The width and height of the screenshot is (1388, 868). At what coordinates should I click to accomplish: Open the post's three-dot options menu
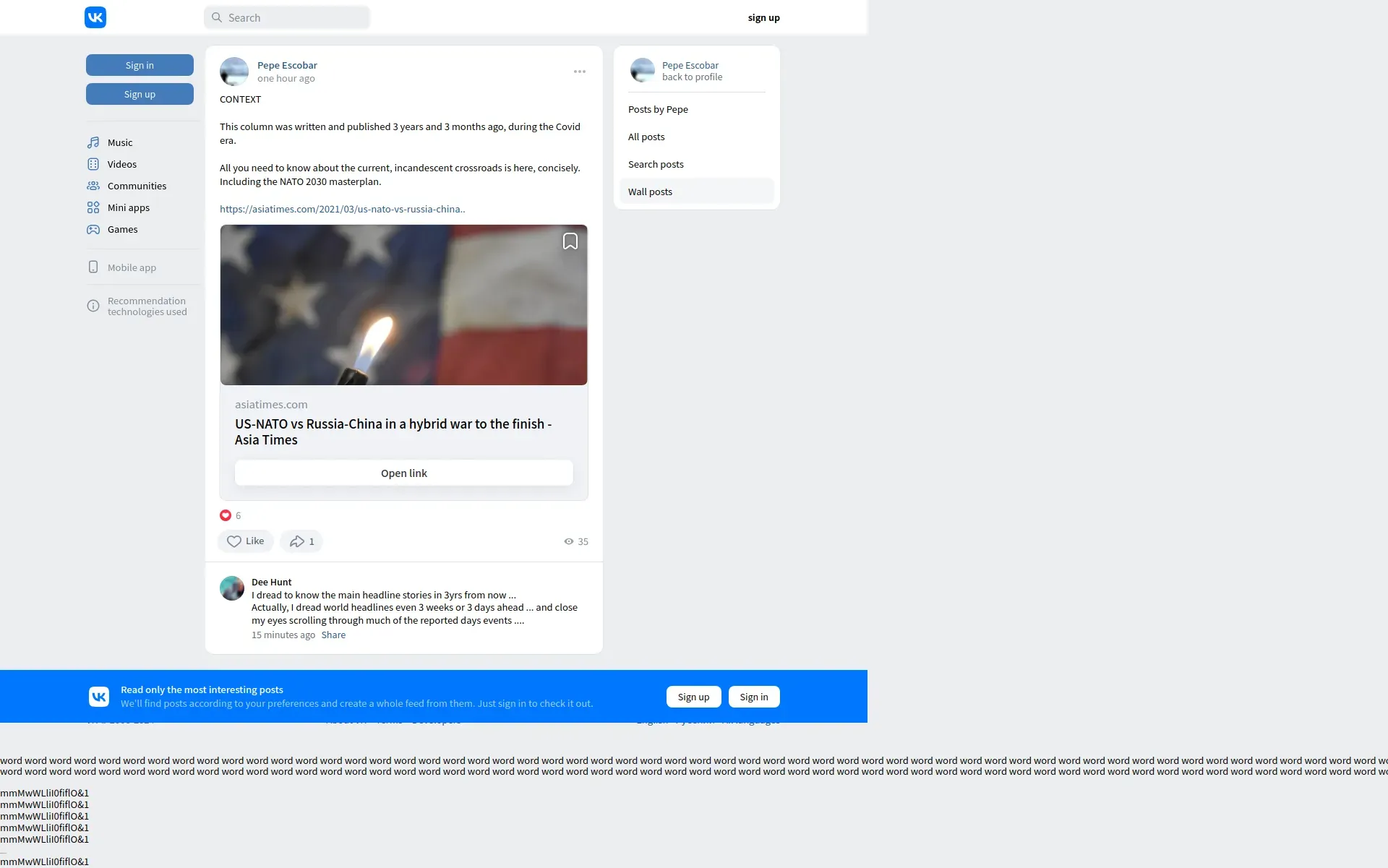[579, 72]
